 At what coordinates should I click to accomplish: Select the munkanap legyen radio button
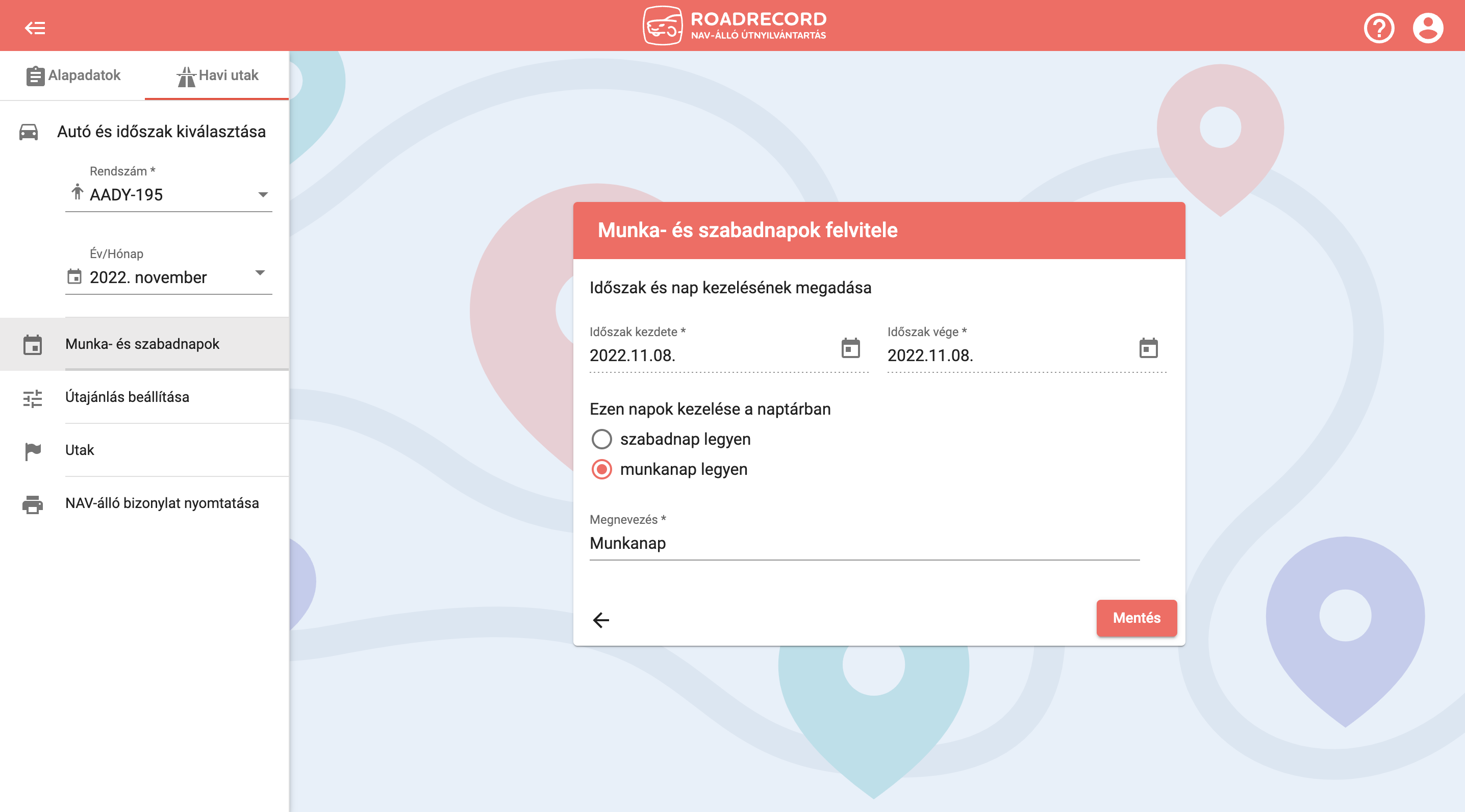coord(602,469)
